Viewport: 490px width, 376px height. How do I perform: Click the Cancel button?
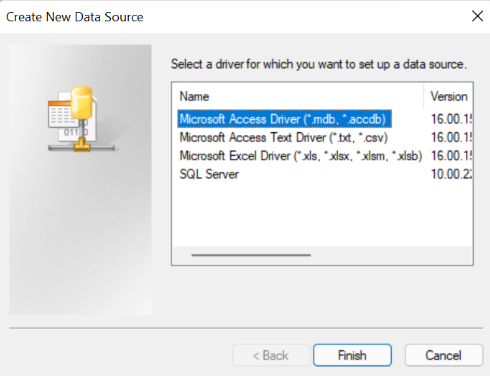pyautogui.click(x=444, y=355)
